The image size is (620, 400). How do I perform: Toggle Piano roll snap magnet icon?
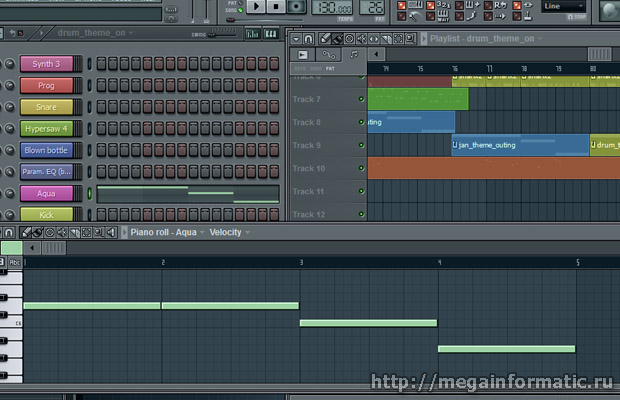9,232
